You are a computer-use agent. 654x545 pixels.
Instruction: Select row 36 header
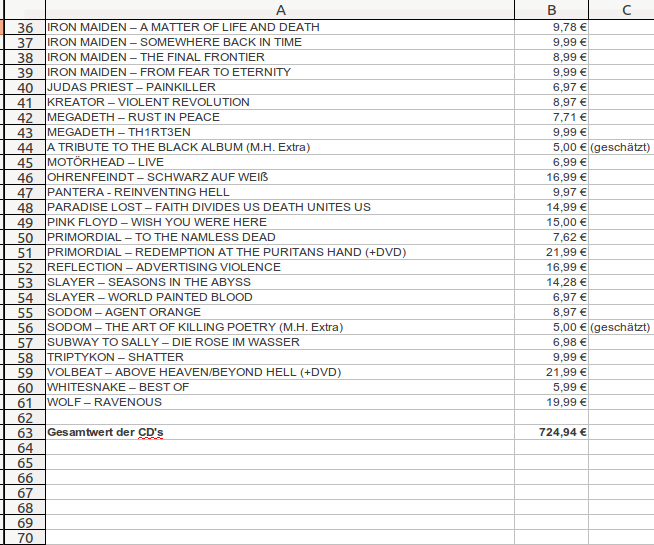click(25, 28)
